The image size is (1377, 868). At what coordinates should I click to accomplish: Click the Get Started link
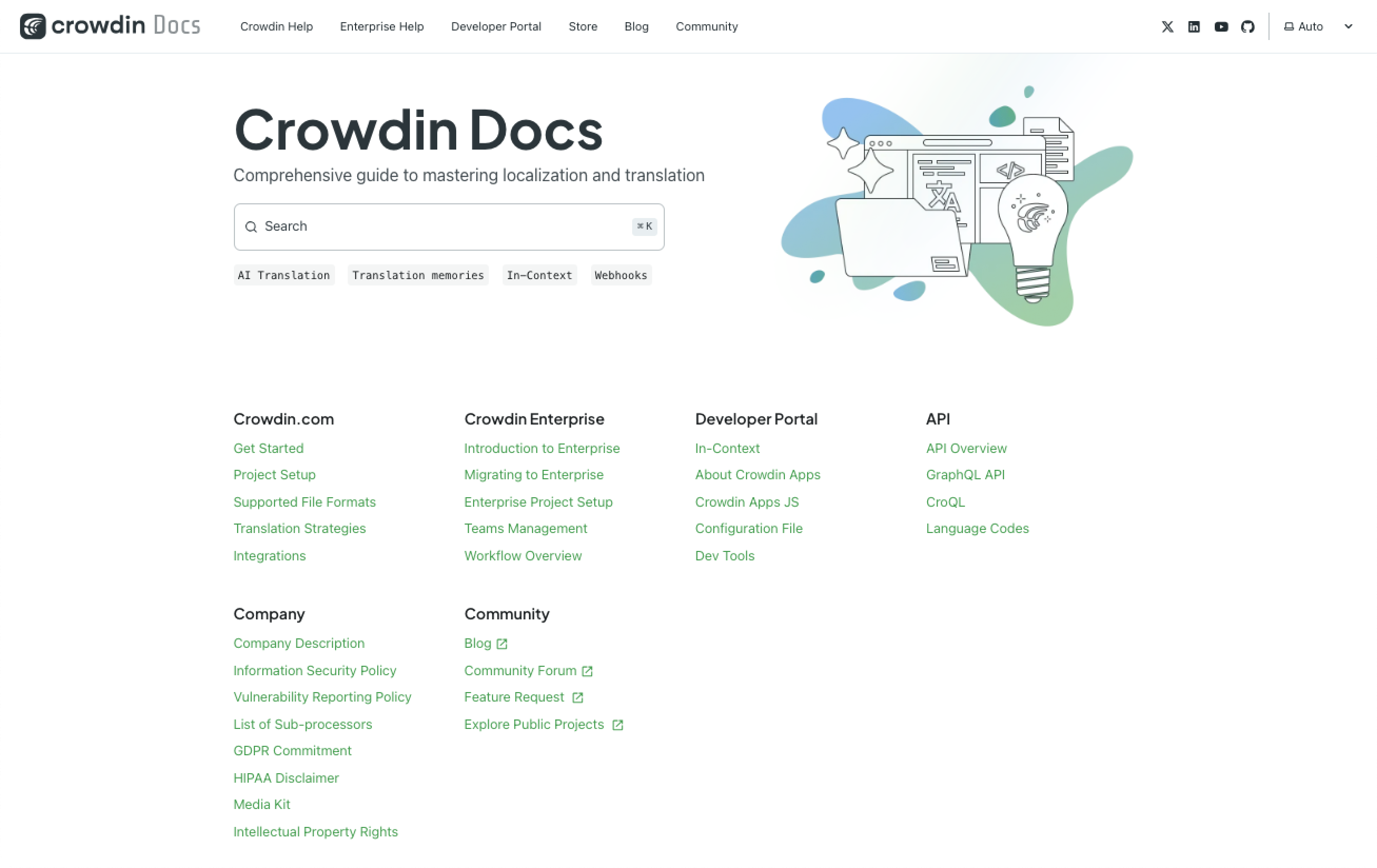268,448
